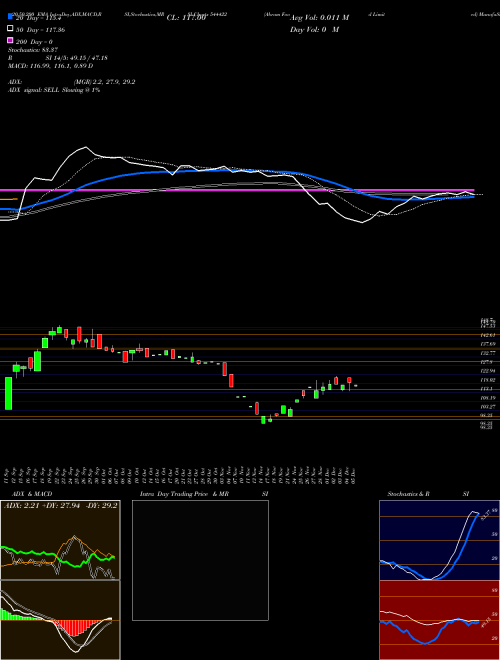Open the ADX indicator chart thumbnail
The image size is (500, 660).
coord(60,540)
